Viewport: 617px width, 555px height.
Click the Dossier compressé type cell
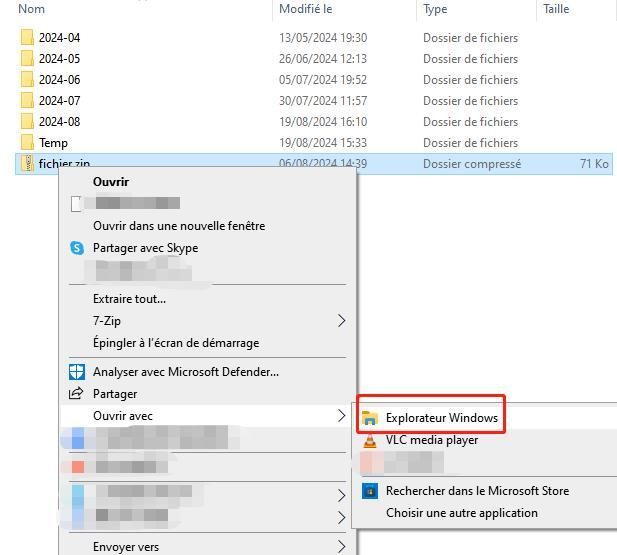(x=472, y=164)
